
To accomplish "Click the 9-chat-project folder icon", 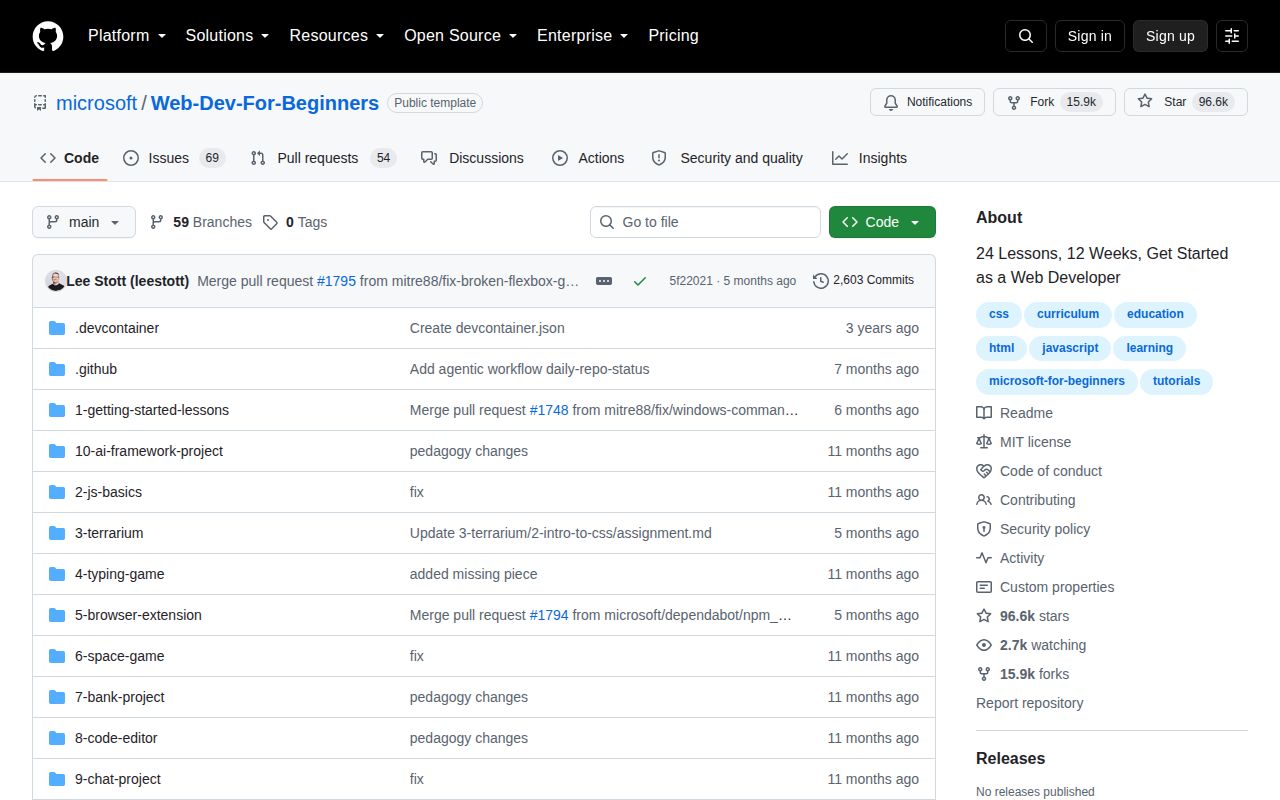I will tap(57, 779).
